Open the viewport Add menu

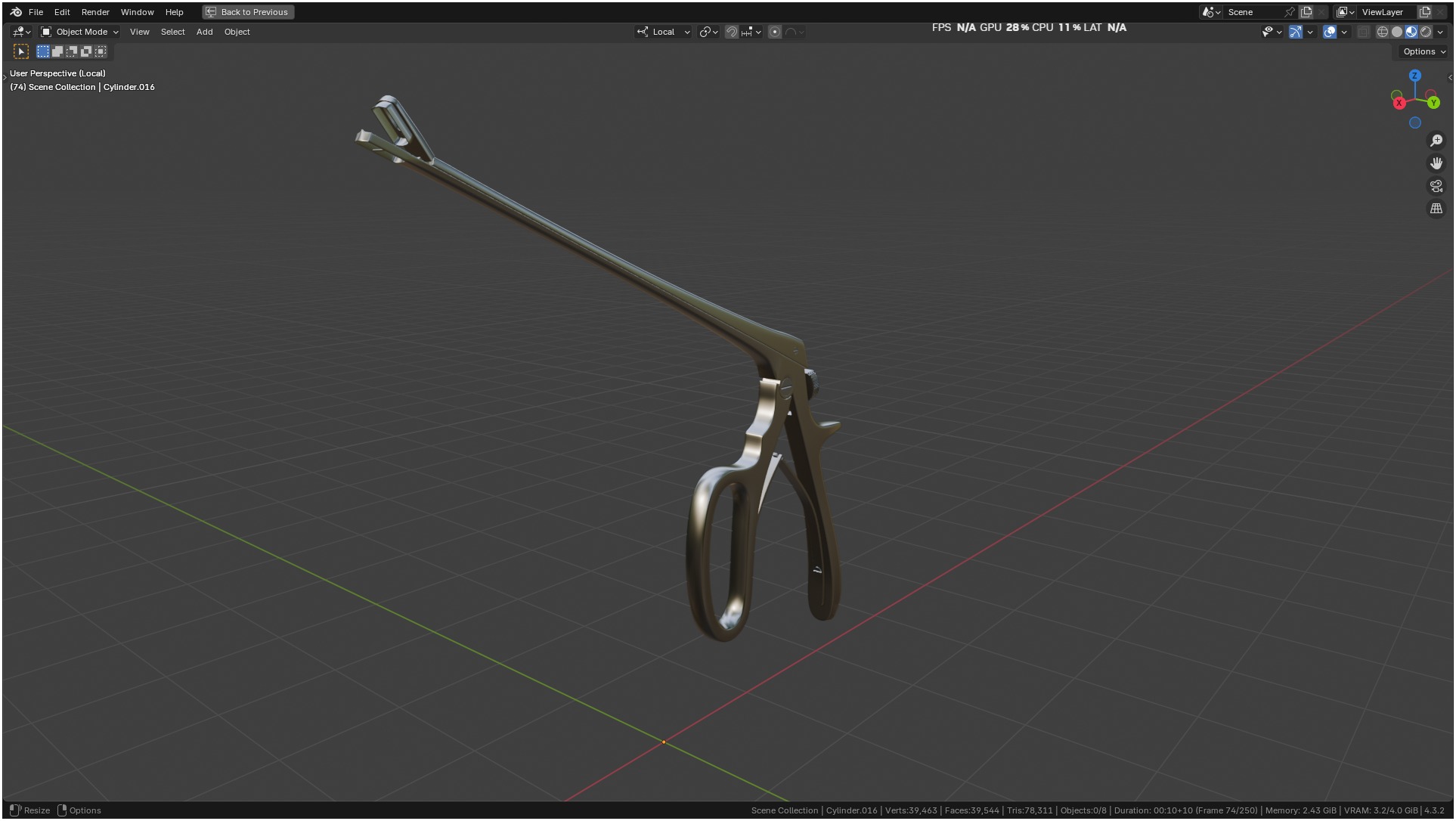(204, 32)
